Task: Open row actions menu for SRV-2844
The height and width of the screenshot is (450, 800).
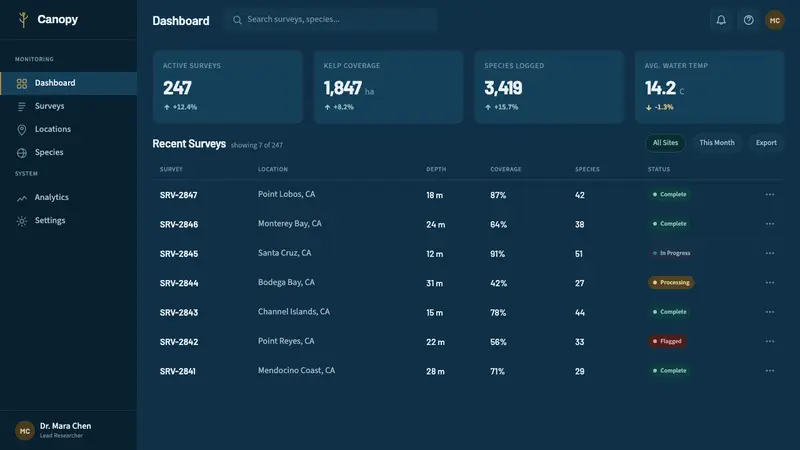Action: click(769, 283)
